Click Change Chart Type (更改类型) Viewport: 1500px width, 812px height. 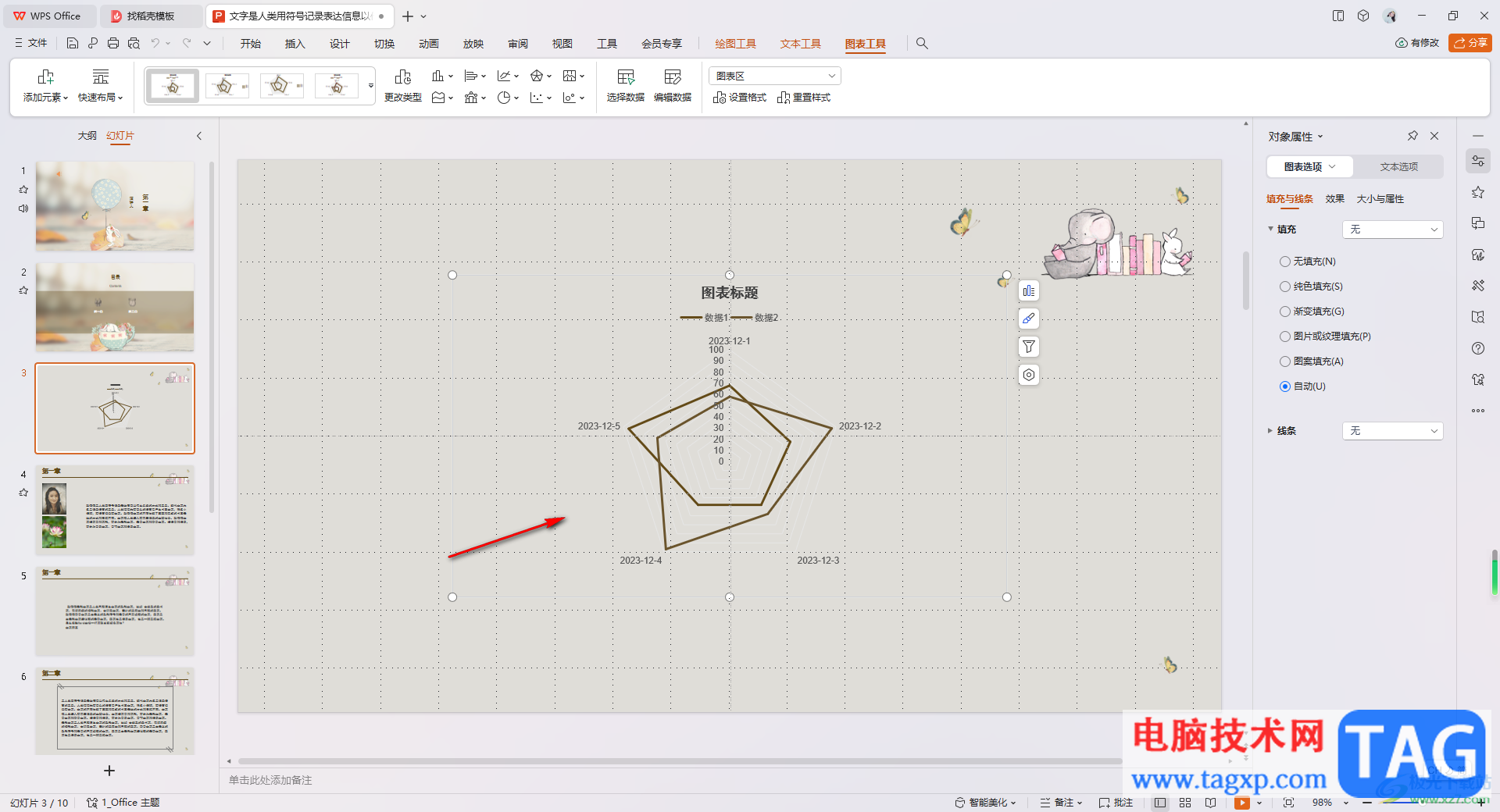coord(403,86)
